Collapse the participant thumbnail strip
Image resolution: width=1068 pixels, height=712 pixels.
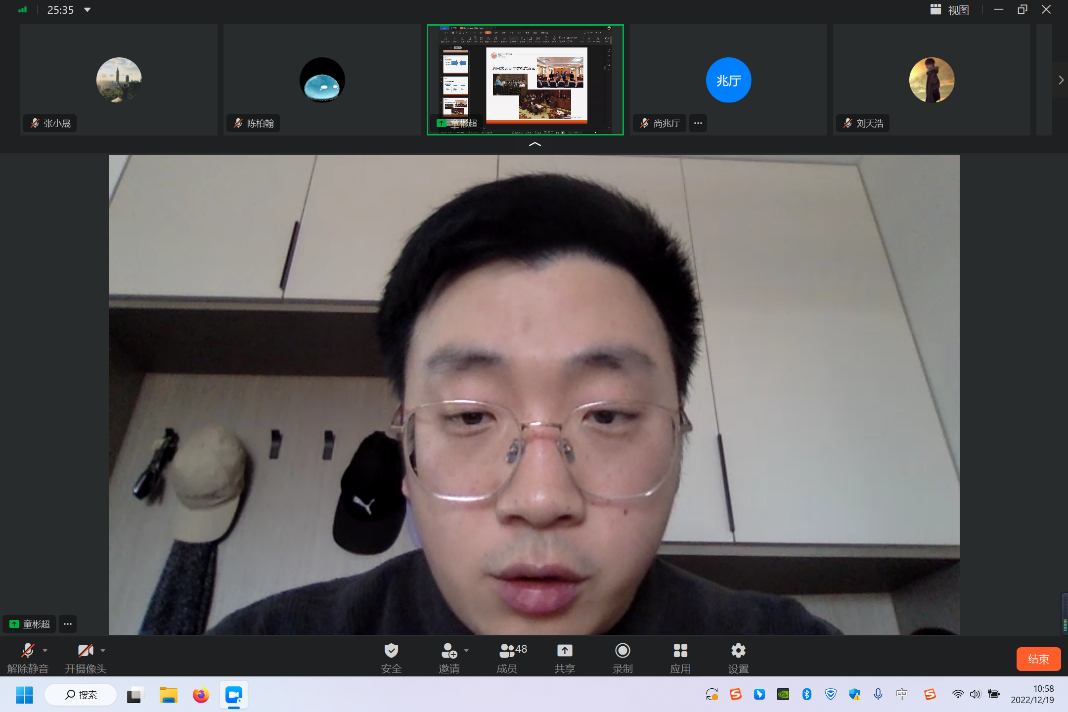pos(535,145)
